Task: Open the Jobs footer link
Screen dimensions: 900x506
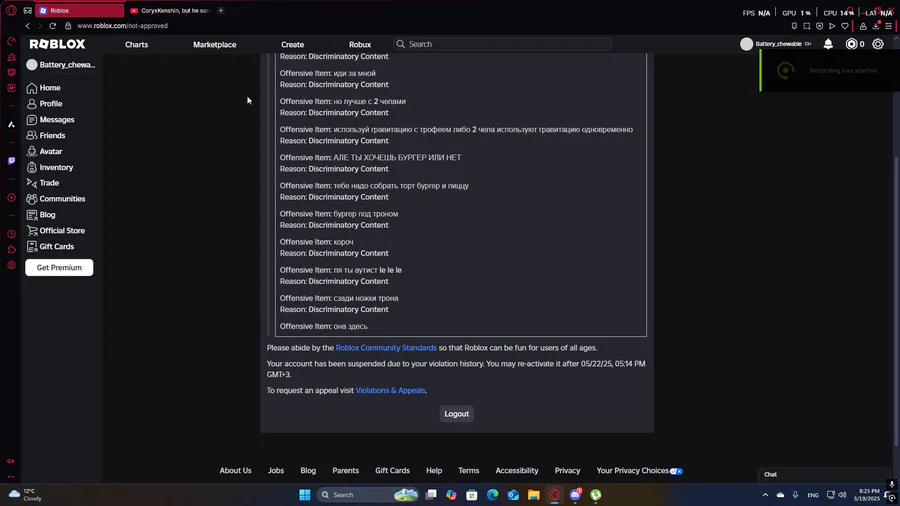Action: pyautogui.click(x=276, y=470)
